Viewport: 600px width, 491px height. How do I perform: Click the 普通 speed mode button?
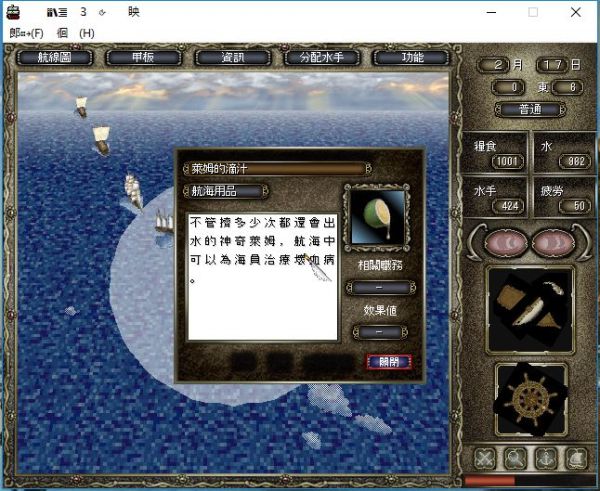(530, 109)
